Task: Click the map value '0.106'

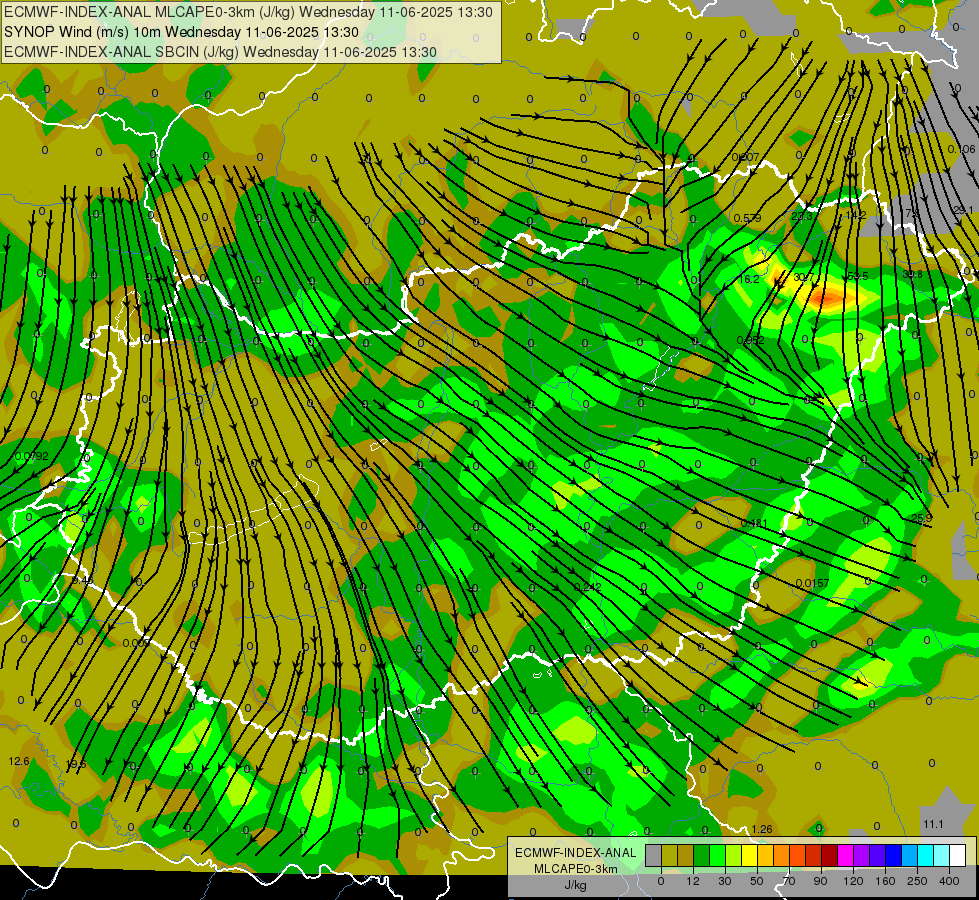Action: pos(961,149)
